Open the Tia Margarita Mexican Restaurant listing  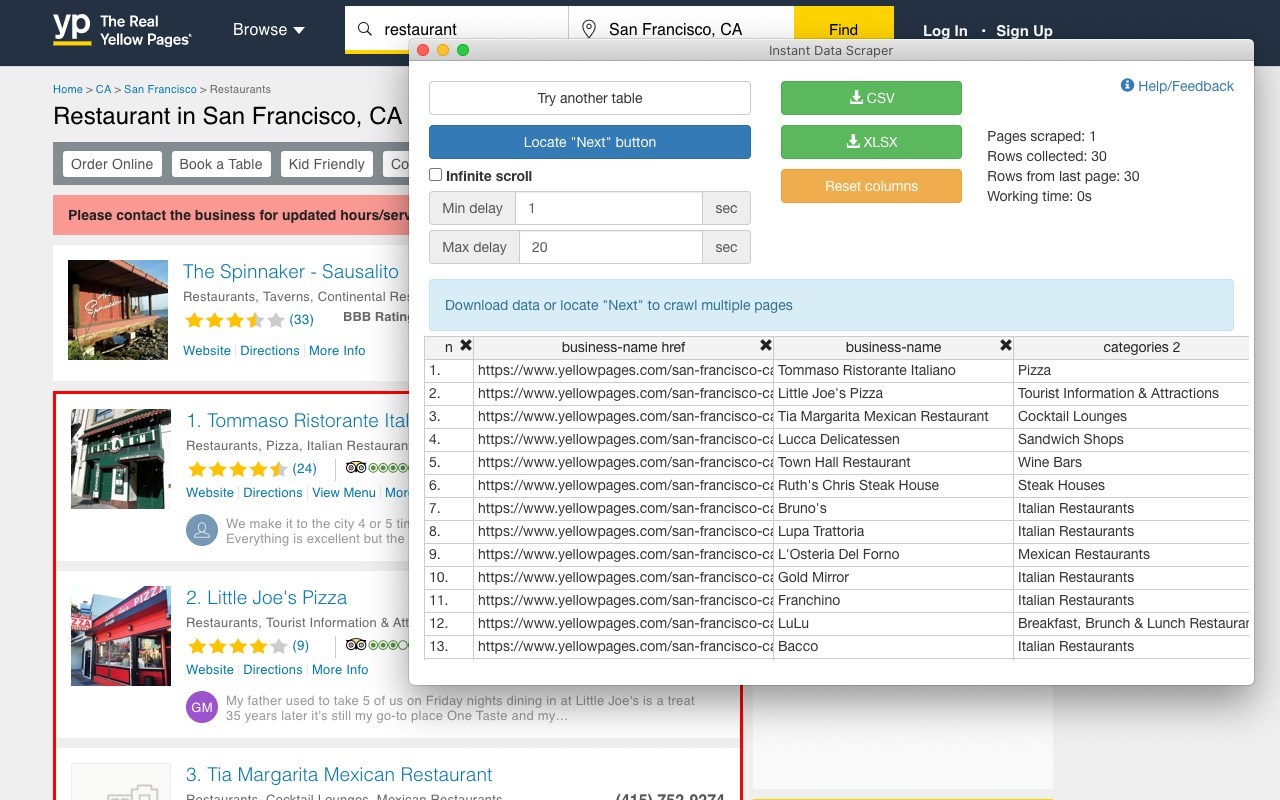click(x=339, y=774)
